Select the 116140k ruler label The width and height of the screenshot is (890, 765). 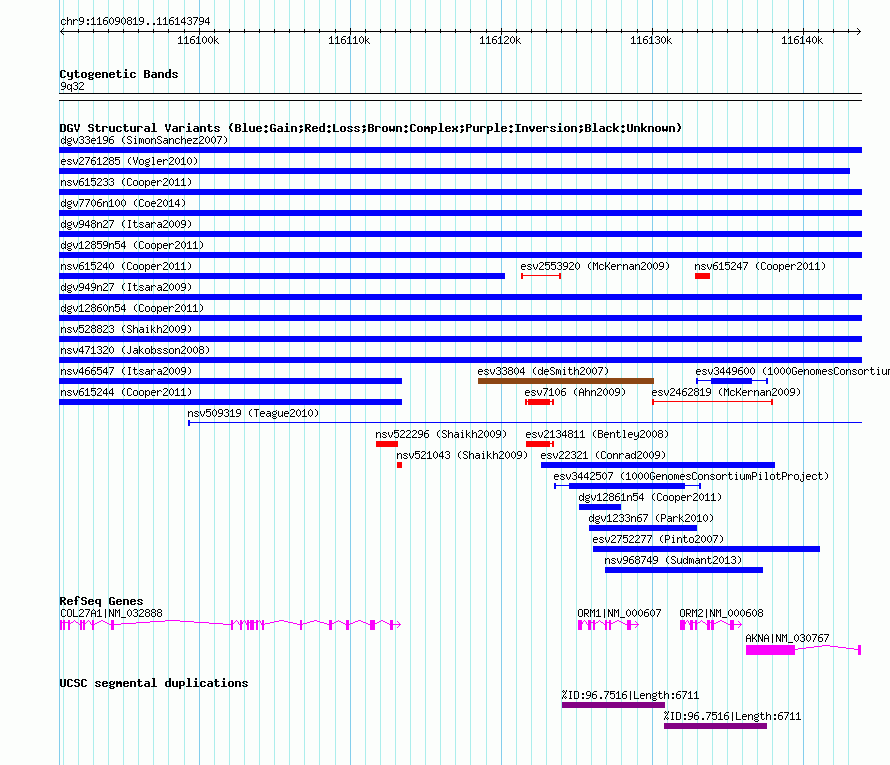coord(802,40)
